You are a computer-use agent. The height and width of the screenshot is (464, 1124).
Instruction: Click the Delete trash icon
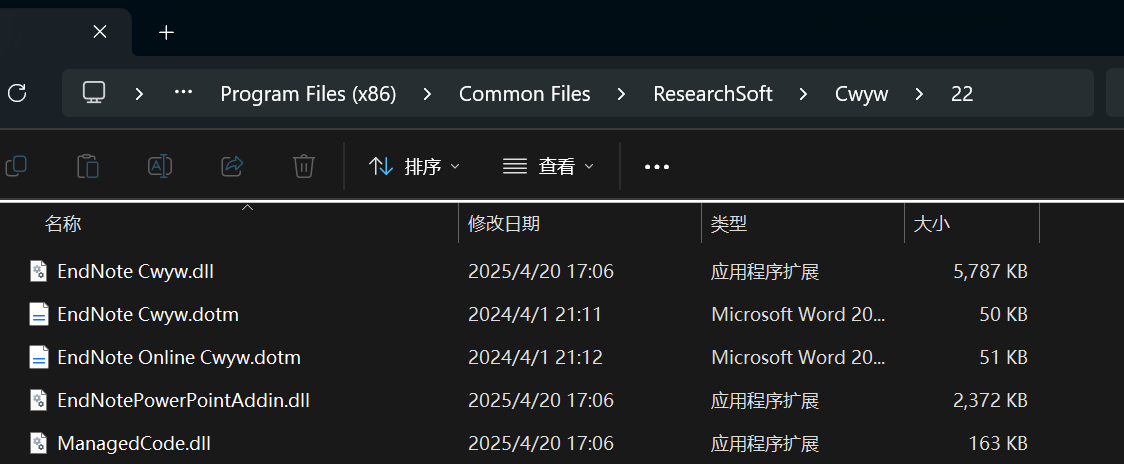point(304,166)
